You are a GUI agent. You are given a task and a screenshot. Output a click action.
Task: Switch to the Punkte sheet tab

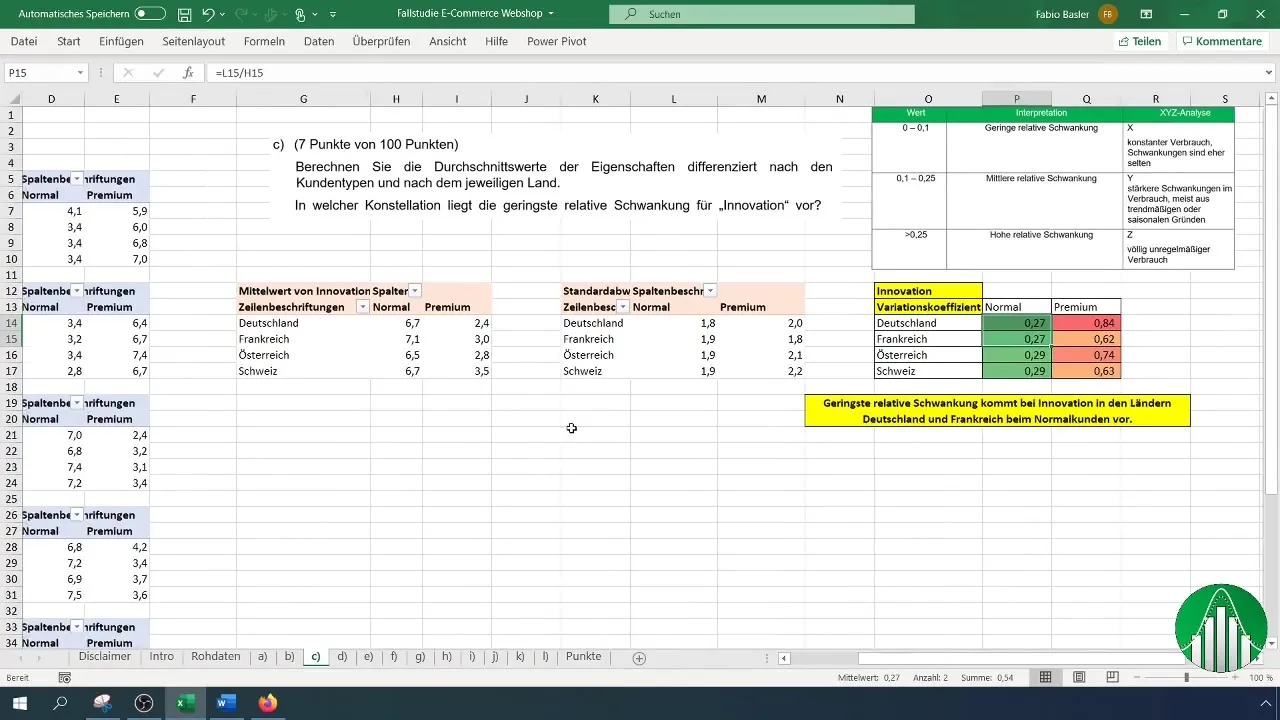click(584, 657)
